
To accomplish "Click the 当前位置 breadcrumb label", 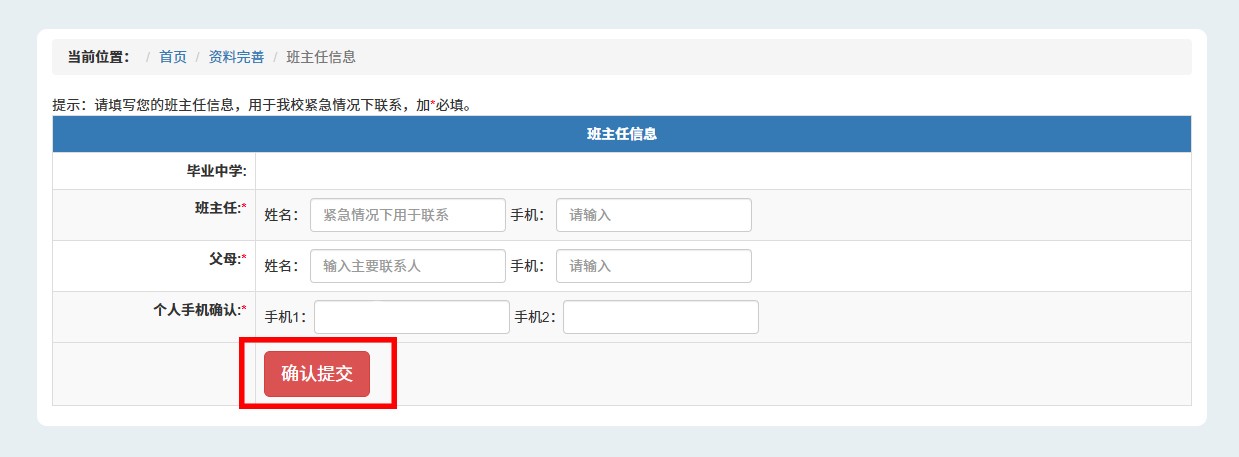I will [98, 57].
